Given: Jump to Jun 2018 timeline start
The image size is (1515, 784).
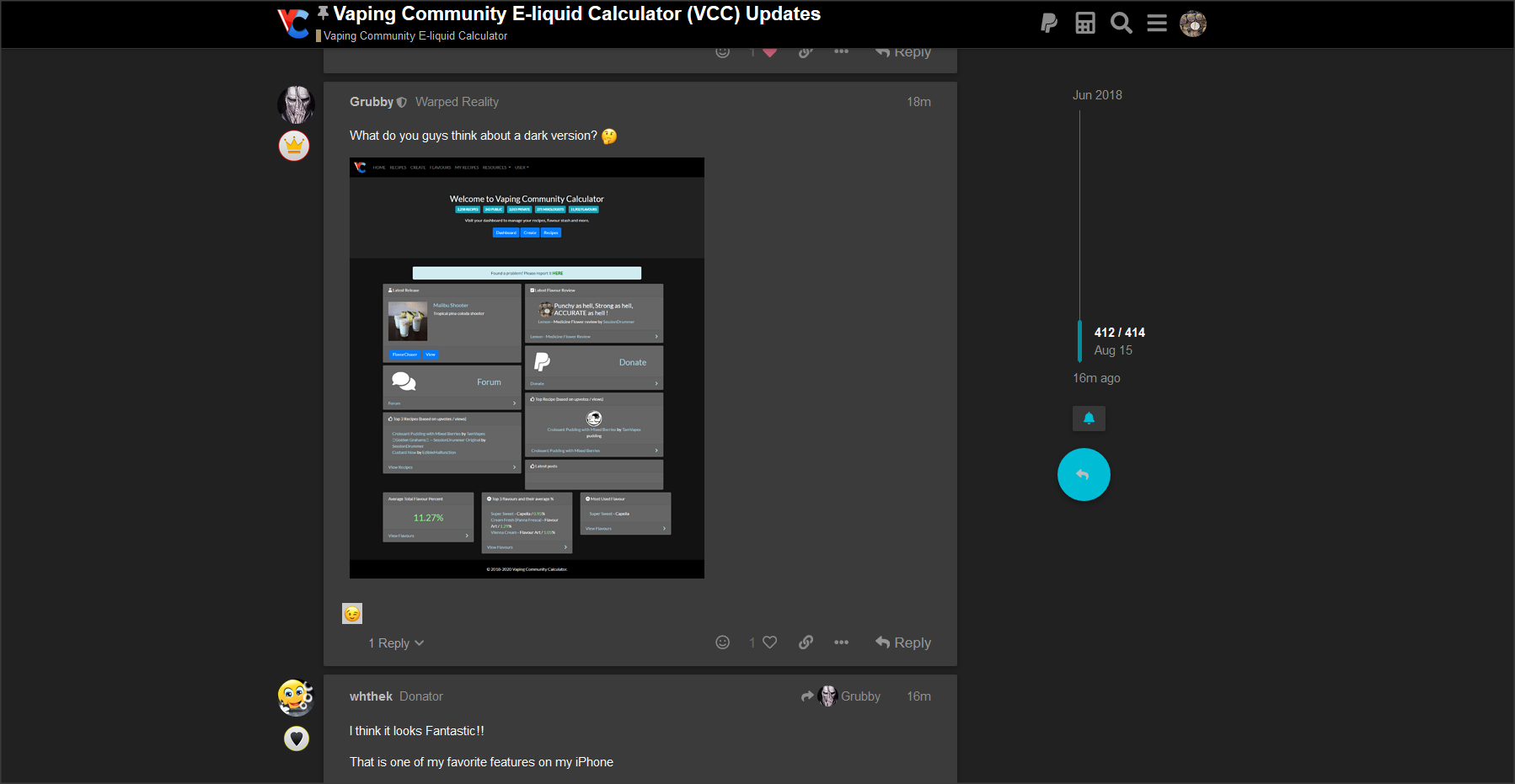Looking at the screenshot, I should [x=1097, y=95].
